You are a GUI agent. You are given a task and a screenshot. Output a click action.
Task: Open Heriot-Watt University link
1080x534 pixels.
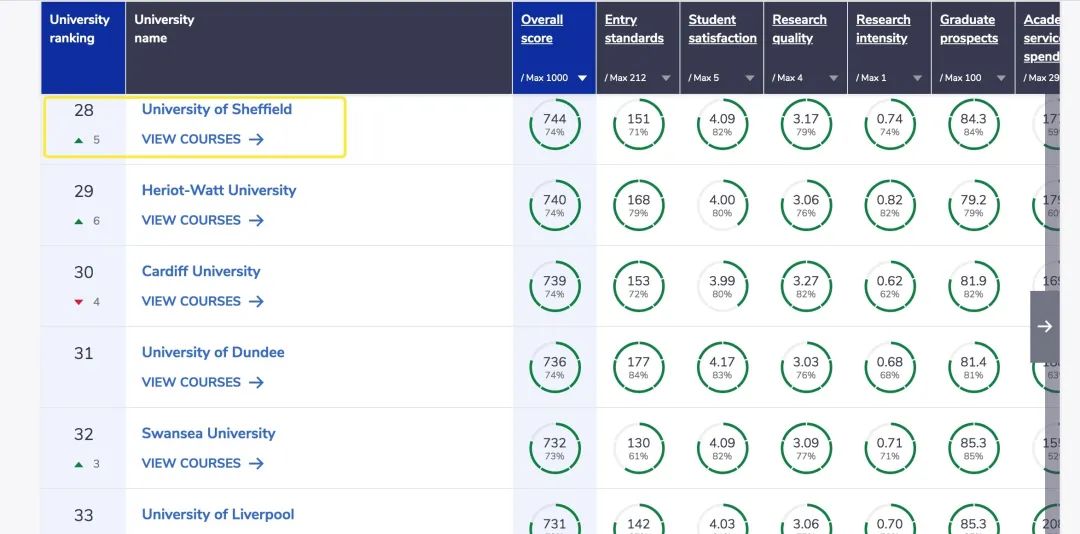219,190
